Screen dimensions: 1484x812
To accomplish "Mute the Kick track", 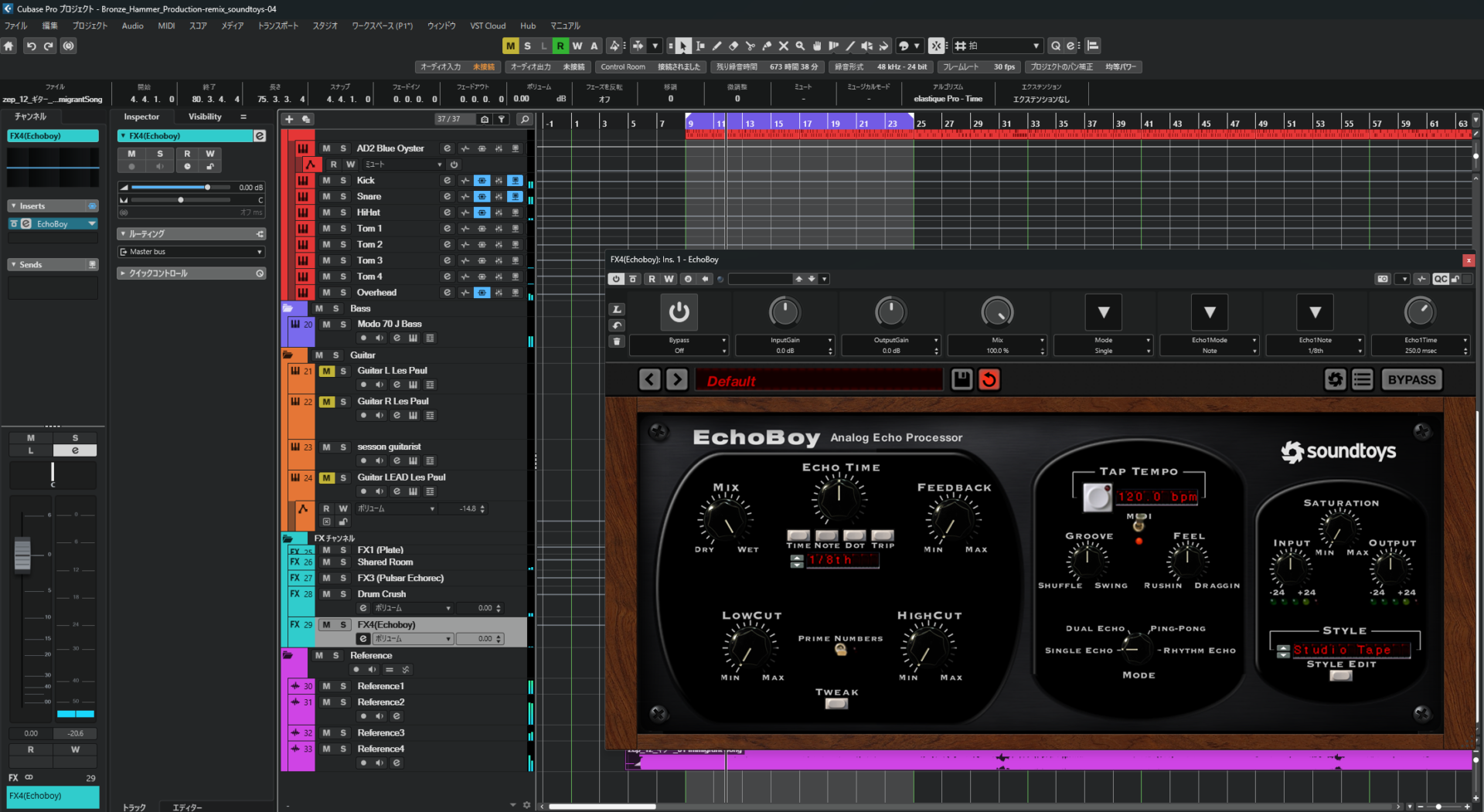I will point(326,180).
